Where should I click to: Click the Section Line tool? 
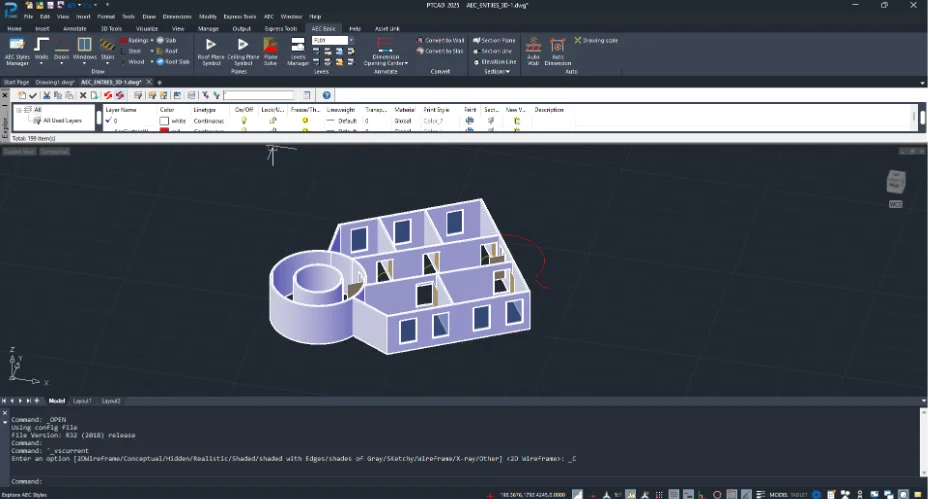click(x=493, y=51)
